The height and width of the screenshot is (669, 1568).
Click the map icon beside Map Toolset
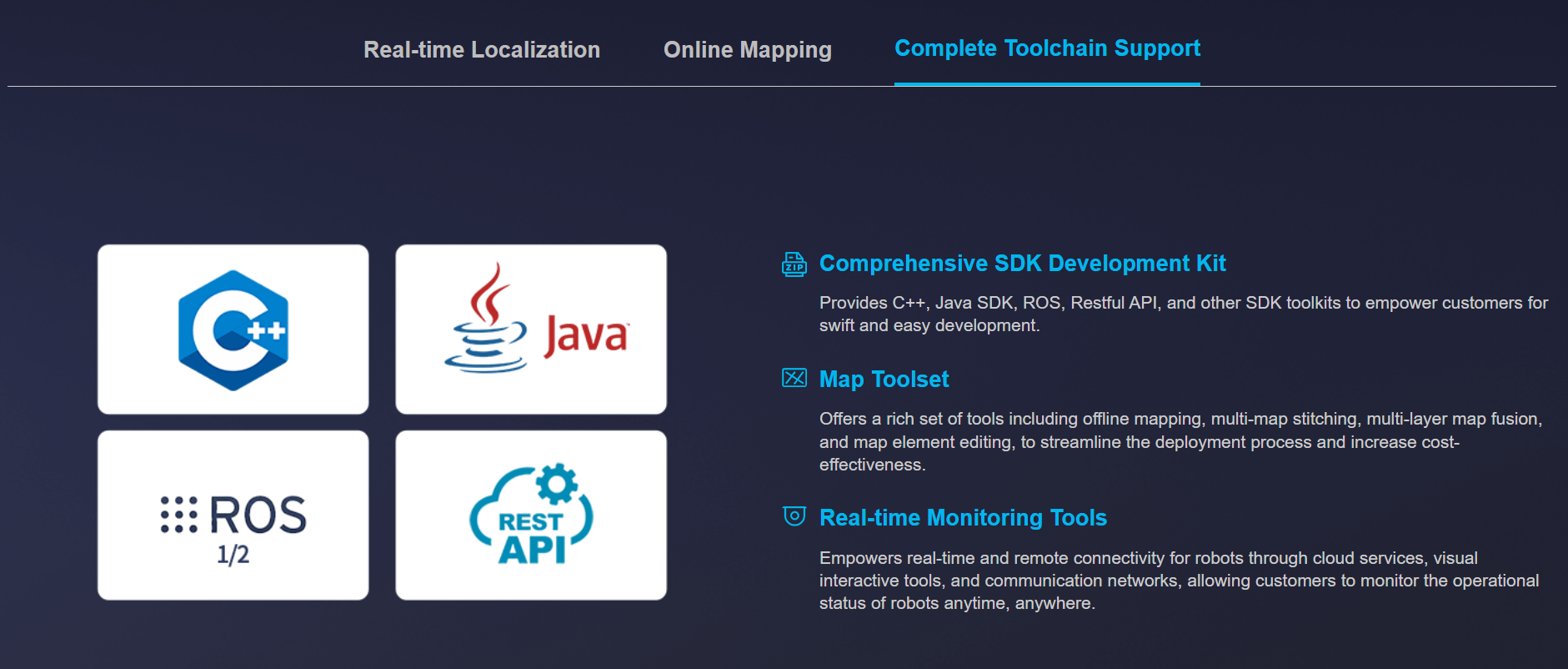point(794,379)
